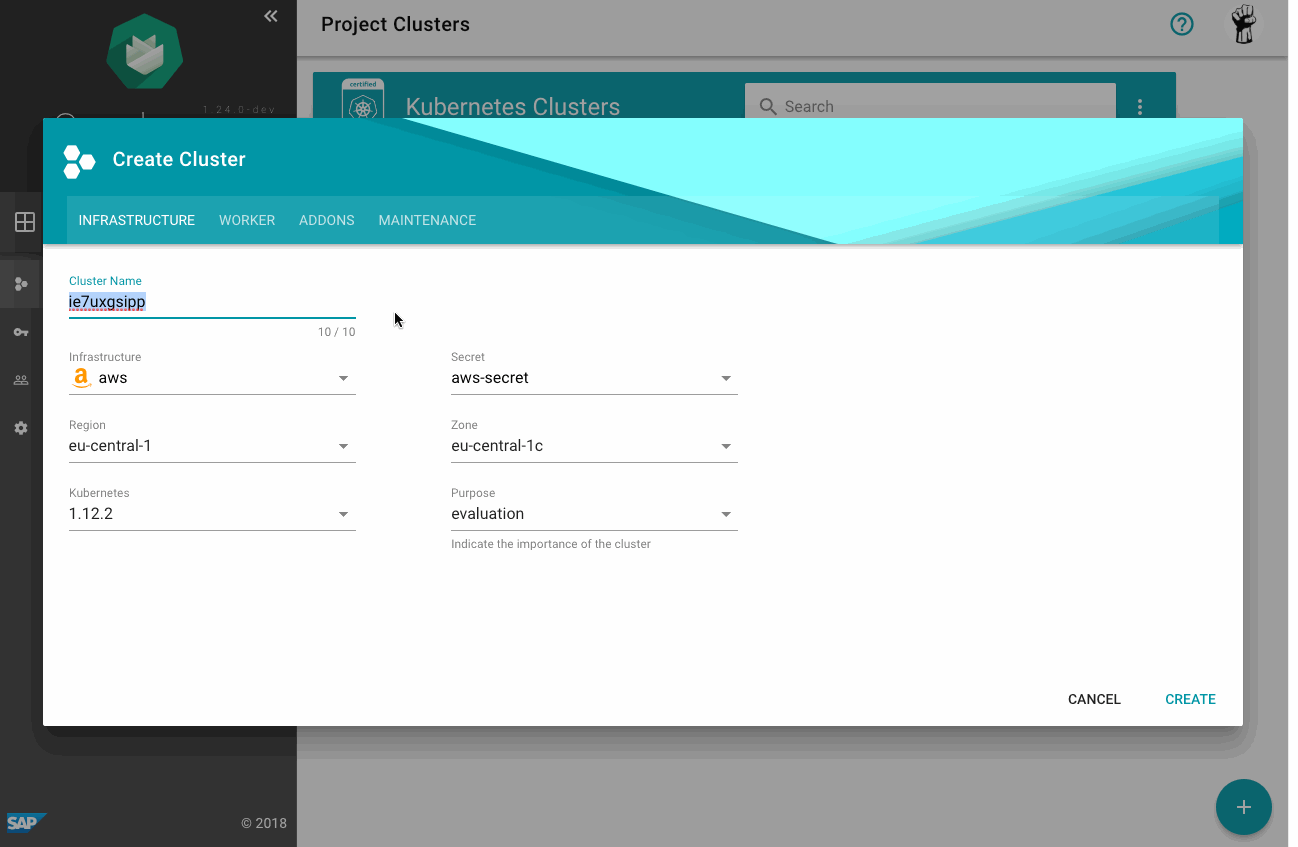Click the SAP logo at bottom left
1298x847 pixels.
point(25,822)
